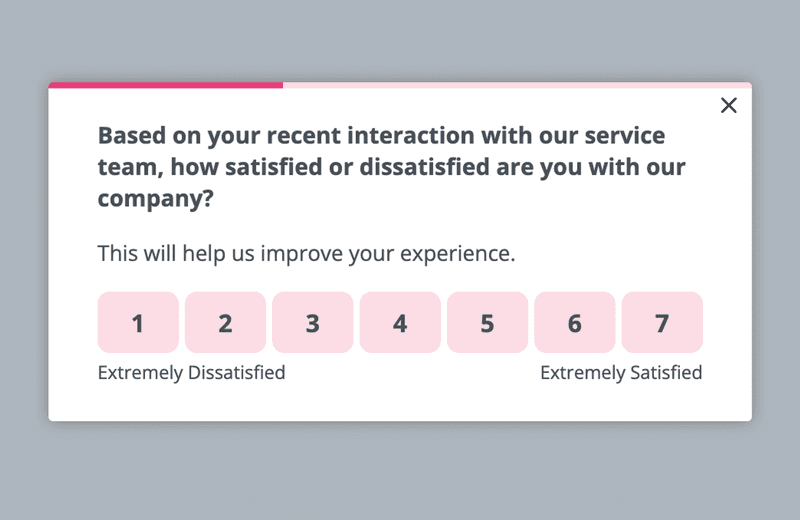The height and width of the screenshot is (520, 800).
Task: Choose the highest satisfaction score button
Action: click(x=662, y=323)
